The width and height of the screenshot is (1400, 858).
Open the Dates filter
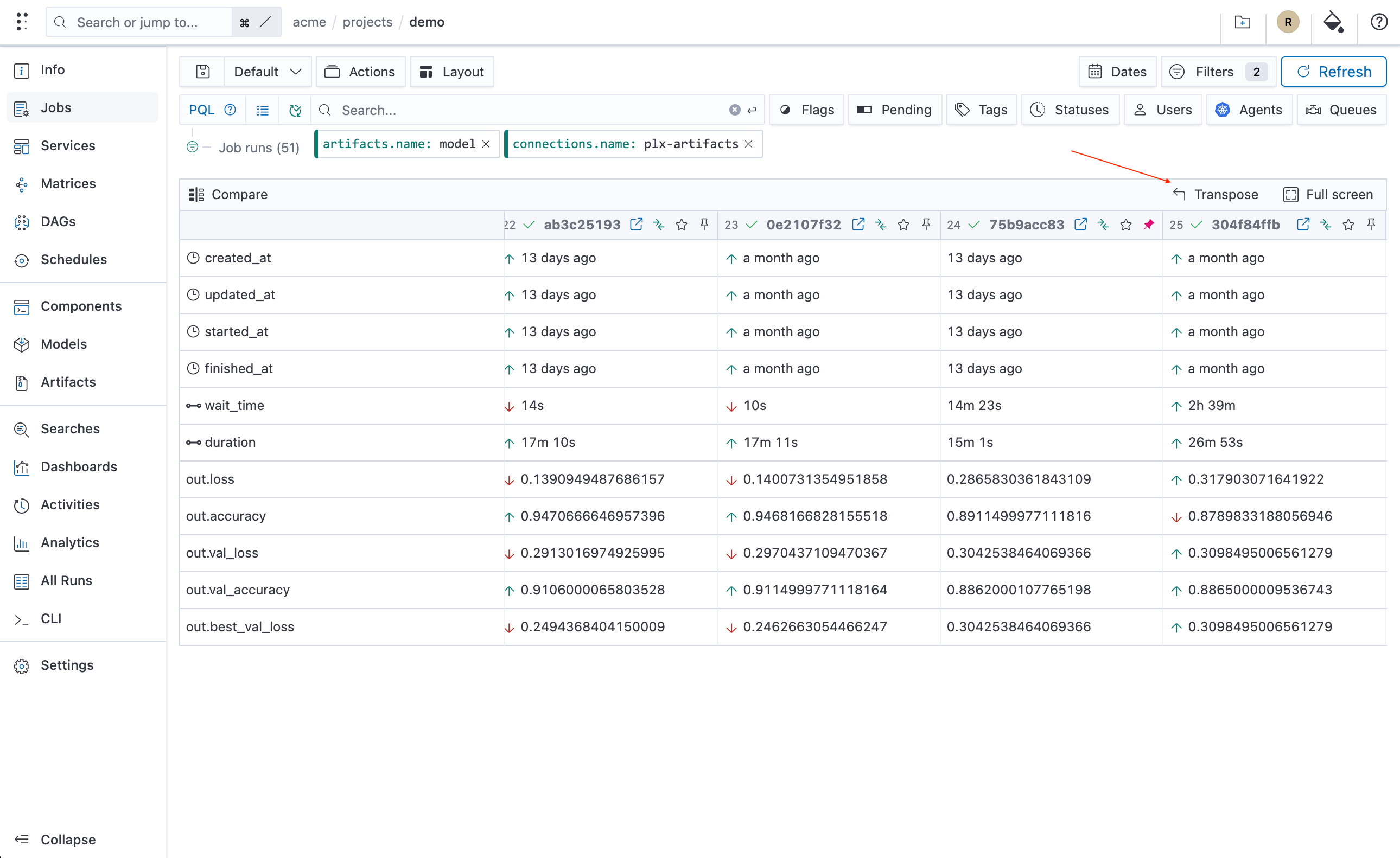tap(1117, 72)
